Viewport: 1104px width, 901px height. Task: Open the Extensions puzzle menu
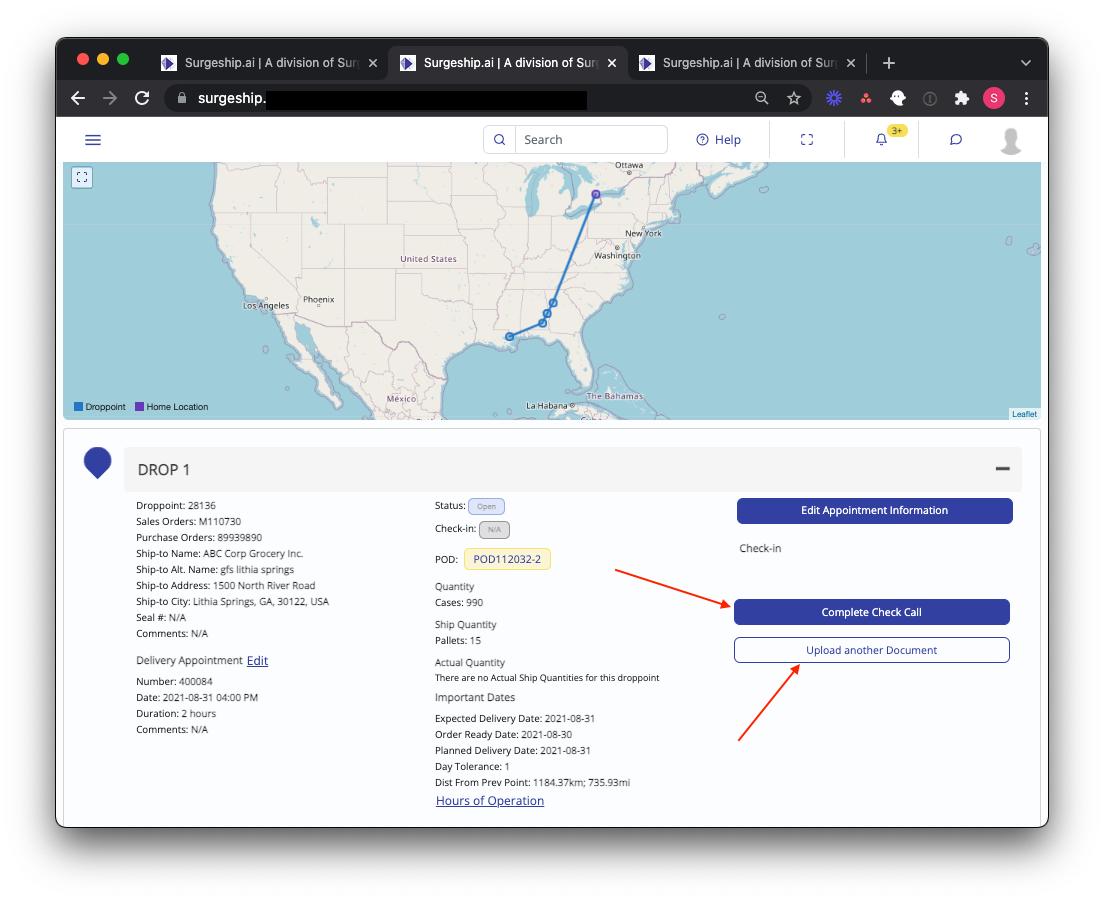click(962, 98)
